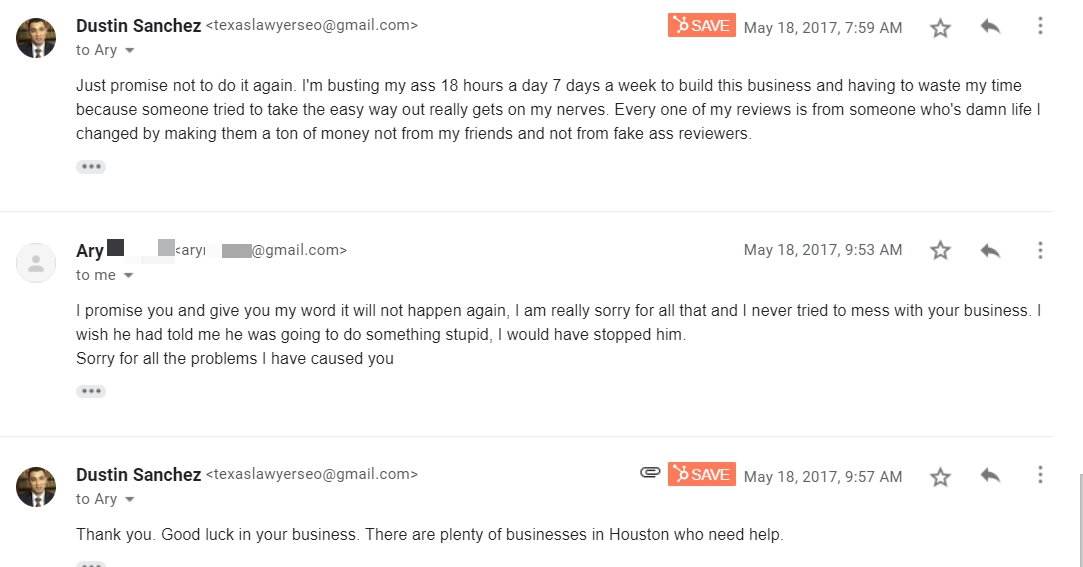1083x567 pixels.
Task: Show trimmed content in Ary's email
Action: 91,391
